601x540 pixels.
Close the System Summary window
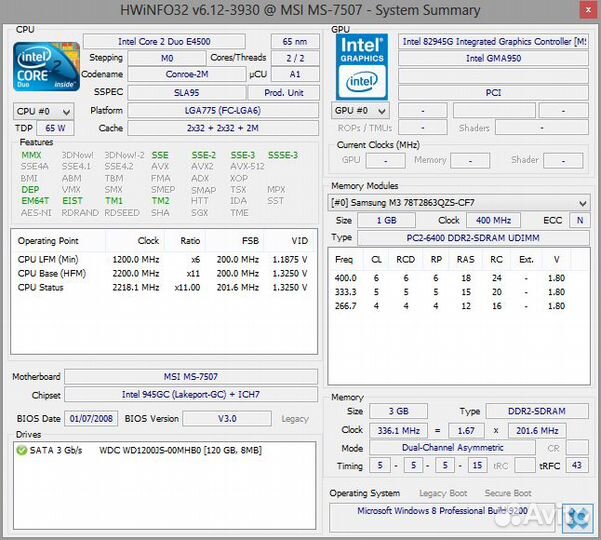[x=588, y=10]
